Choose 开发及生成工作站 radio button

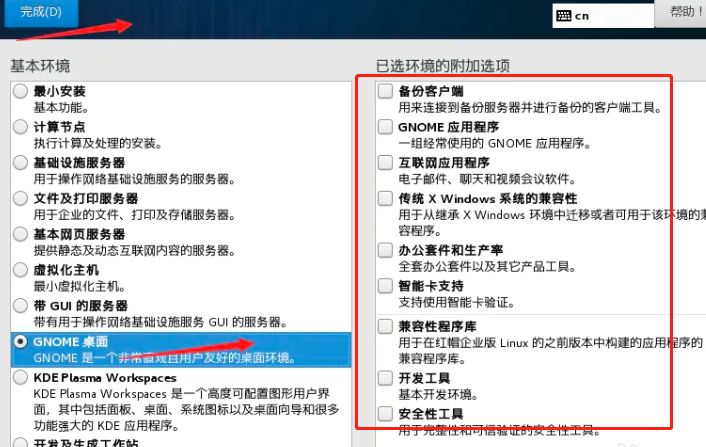click(x=20, y=442)
